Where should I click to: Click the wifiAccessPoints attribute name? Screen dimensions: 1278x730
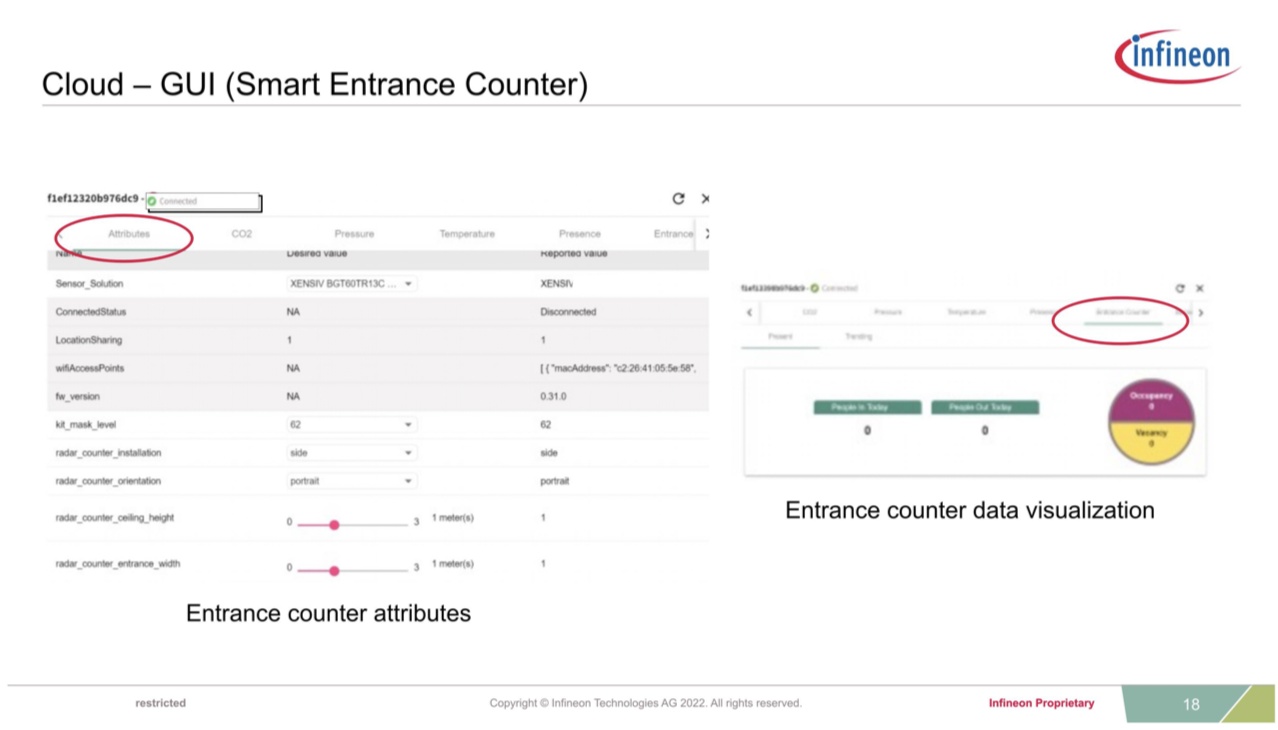(x=90, y=368)
